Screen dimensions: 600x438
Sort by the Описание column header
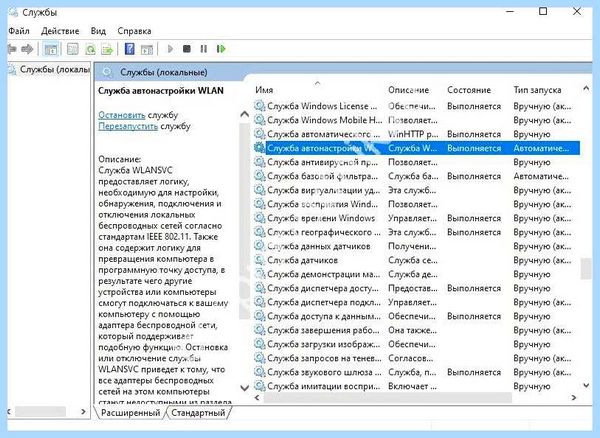408,90
